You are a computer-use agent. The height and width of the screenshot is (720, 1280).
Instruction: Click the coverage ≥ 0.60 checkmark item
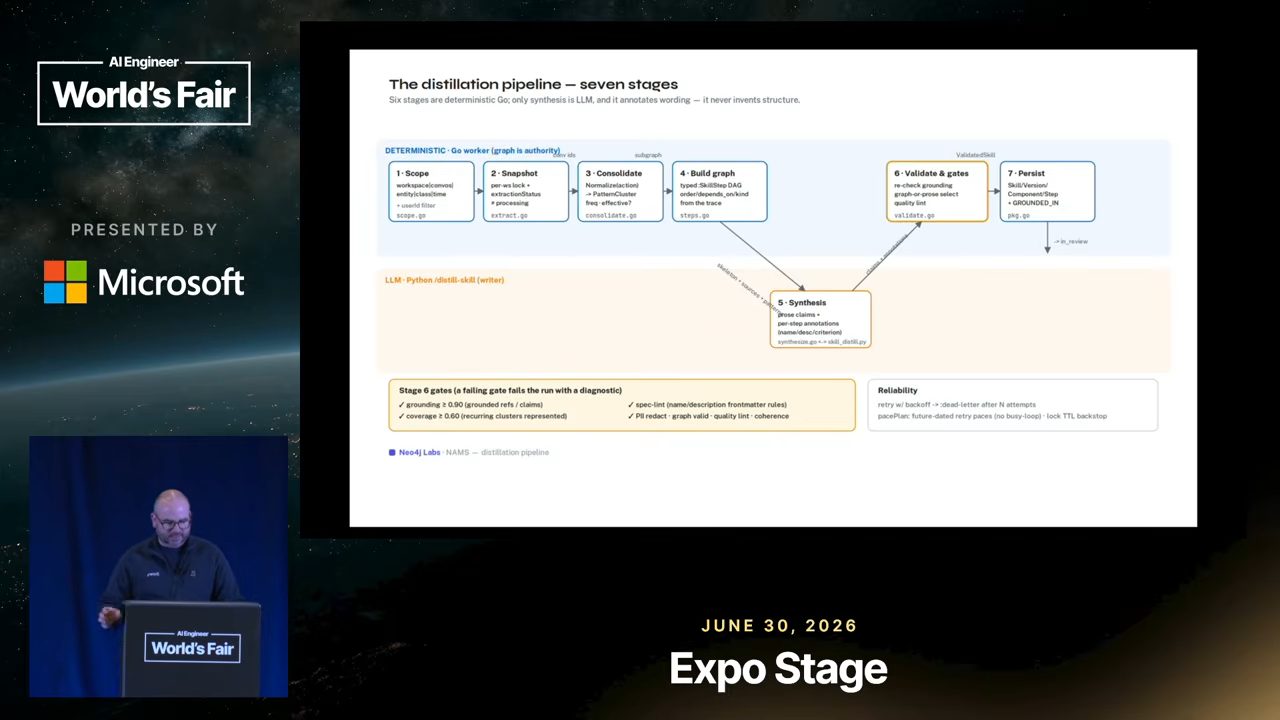(x=482, y=416)
